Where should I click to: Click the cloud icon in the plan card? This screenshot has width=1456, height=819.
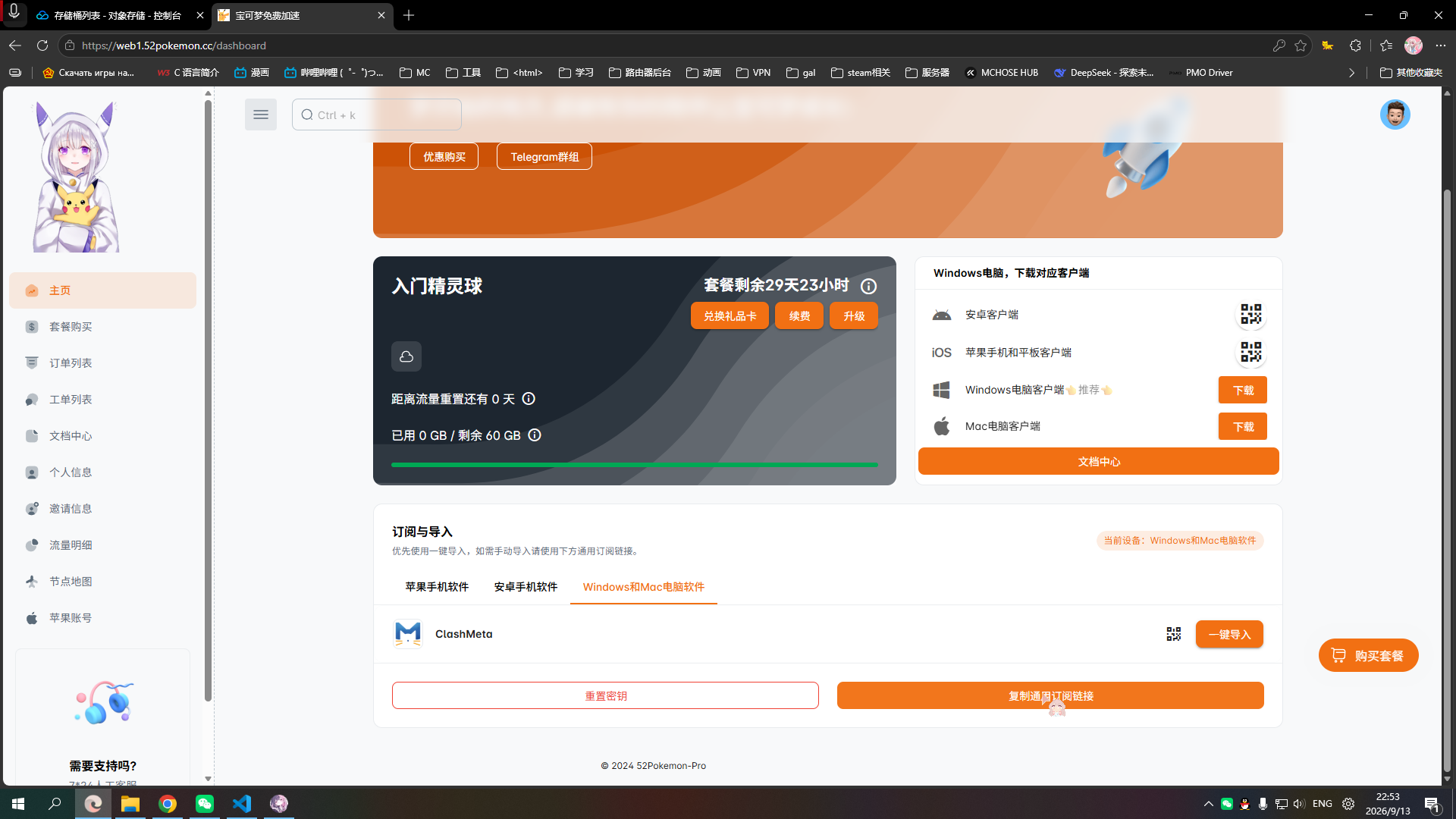pos(406,356)
